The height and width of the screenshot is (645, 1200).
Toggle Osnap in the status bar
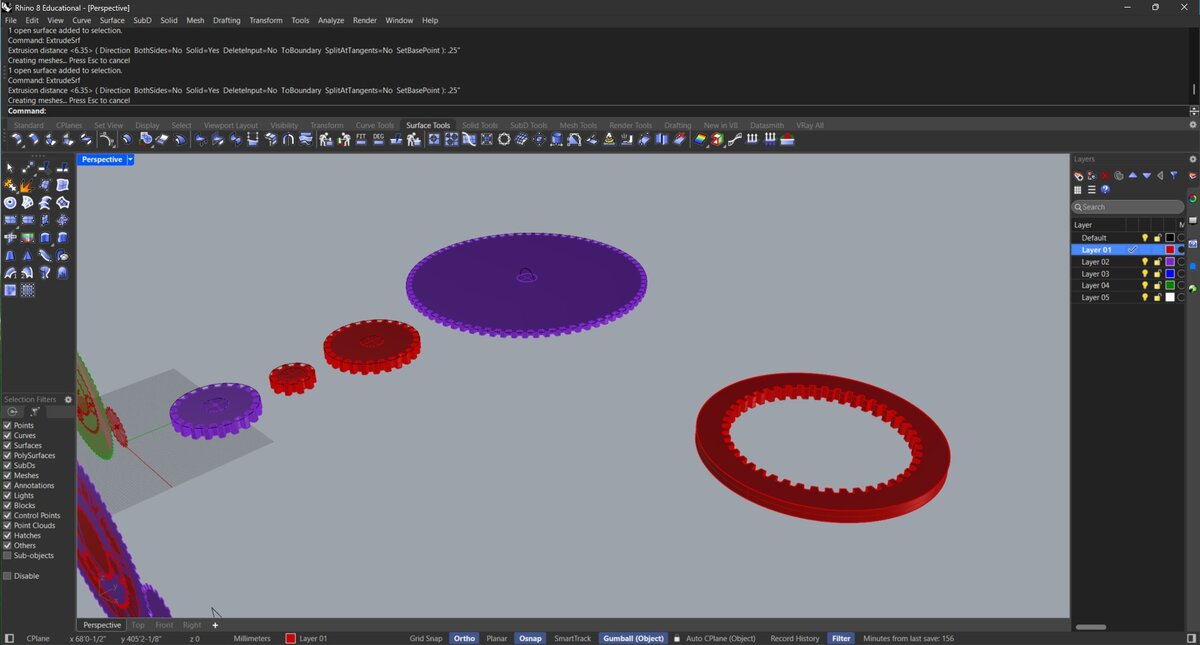coord(530,638)
